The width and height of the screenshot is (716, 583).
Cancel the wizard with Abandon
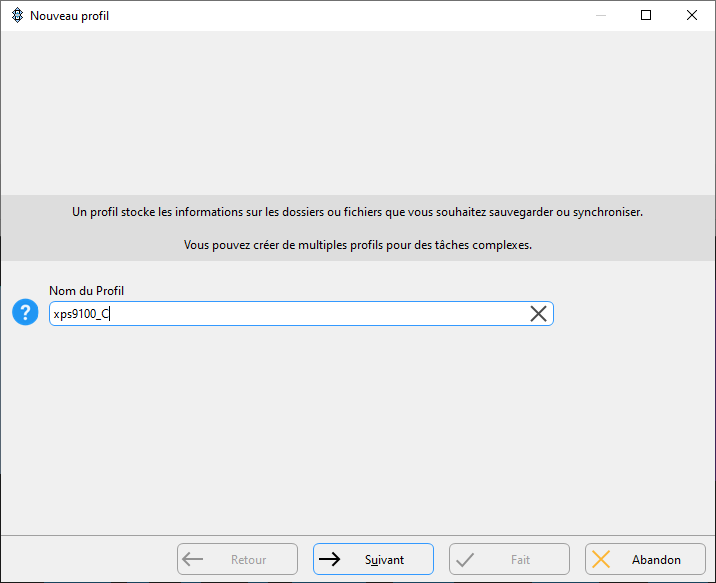click(x=645, y=559)
